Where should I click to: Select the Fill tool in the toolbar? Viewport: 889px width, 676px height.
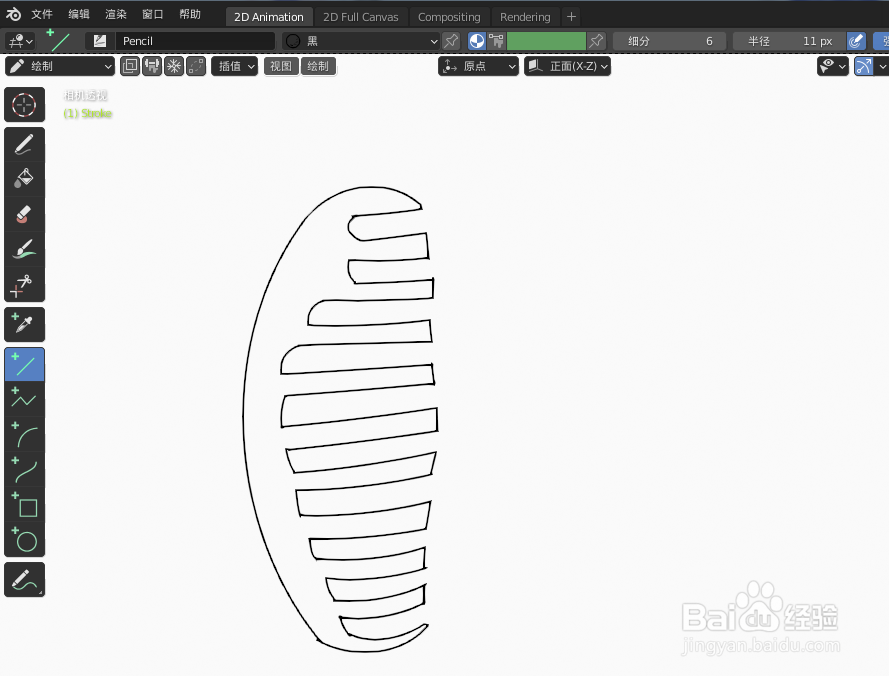click(x=24, y=179)
